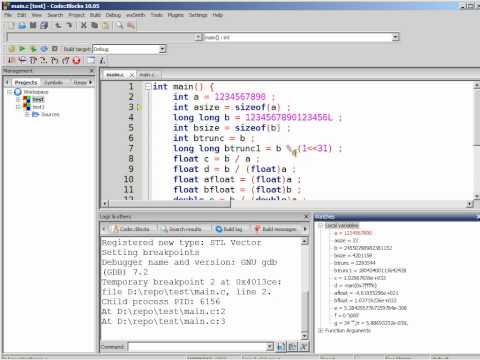Open the Debugging windows icon menu

(91, 60)
